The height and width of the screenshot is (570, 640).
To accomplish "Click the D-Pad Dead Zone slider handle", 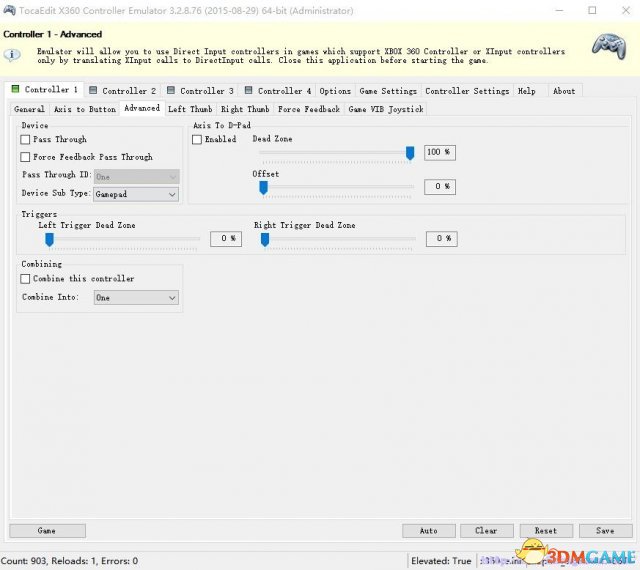I will (x=410, y=154).
